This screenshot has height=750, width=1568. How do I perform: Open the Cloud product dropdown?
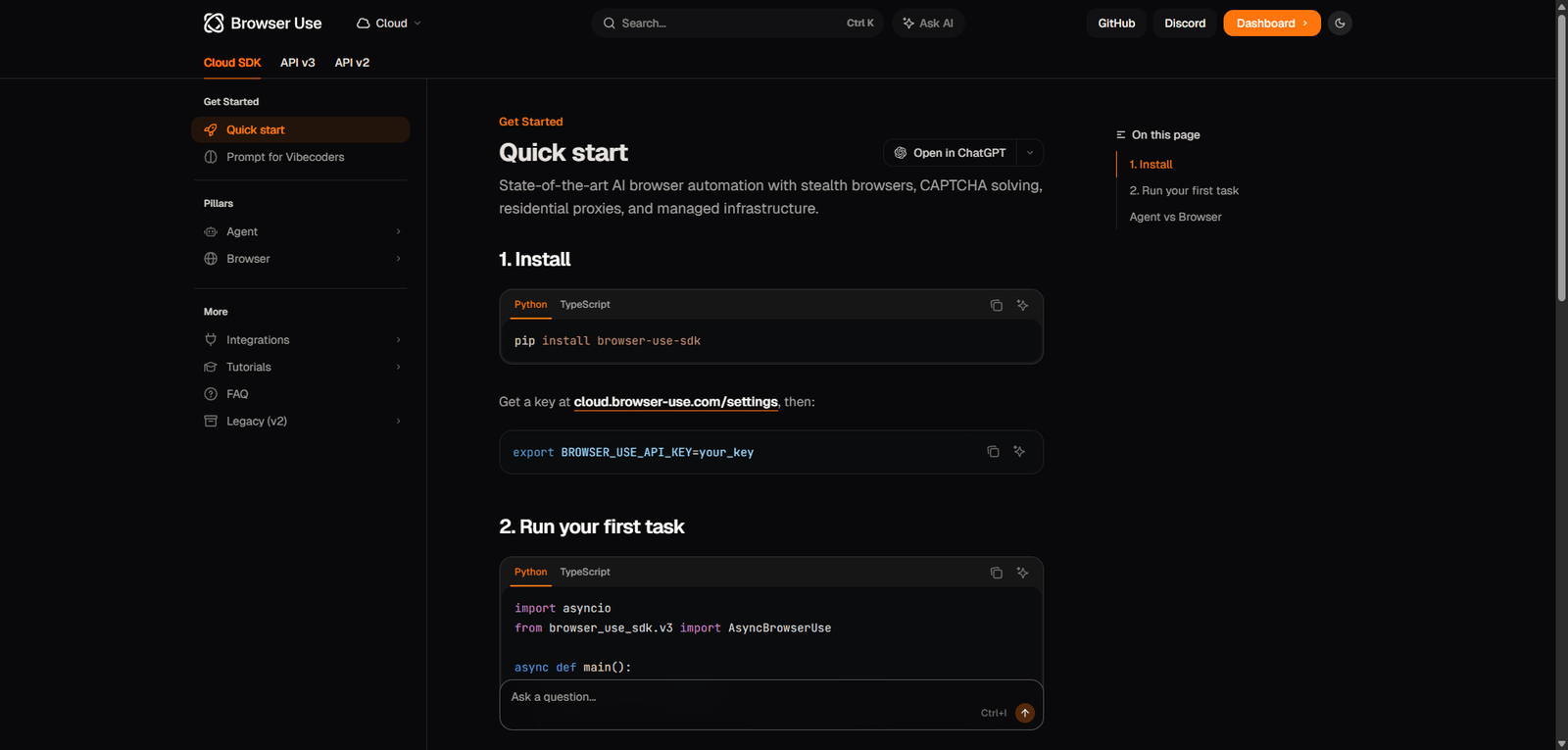[389, 24]
